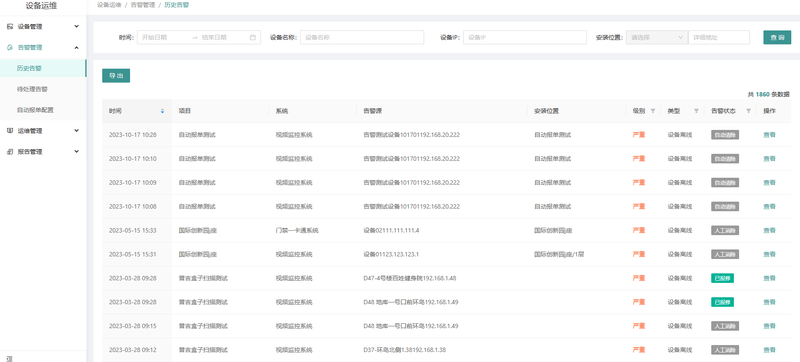Image resolution: width=800 pixels, height=362 pixels.
Task: Click 查看 for the 2023-10-17 10:28 alarm
Action: 769,135
